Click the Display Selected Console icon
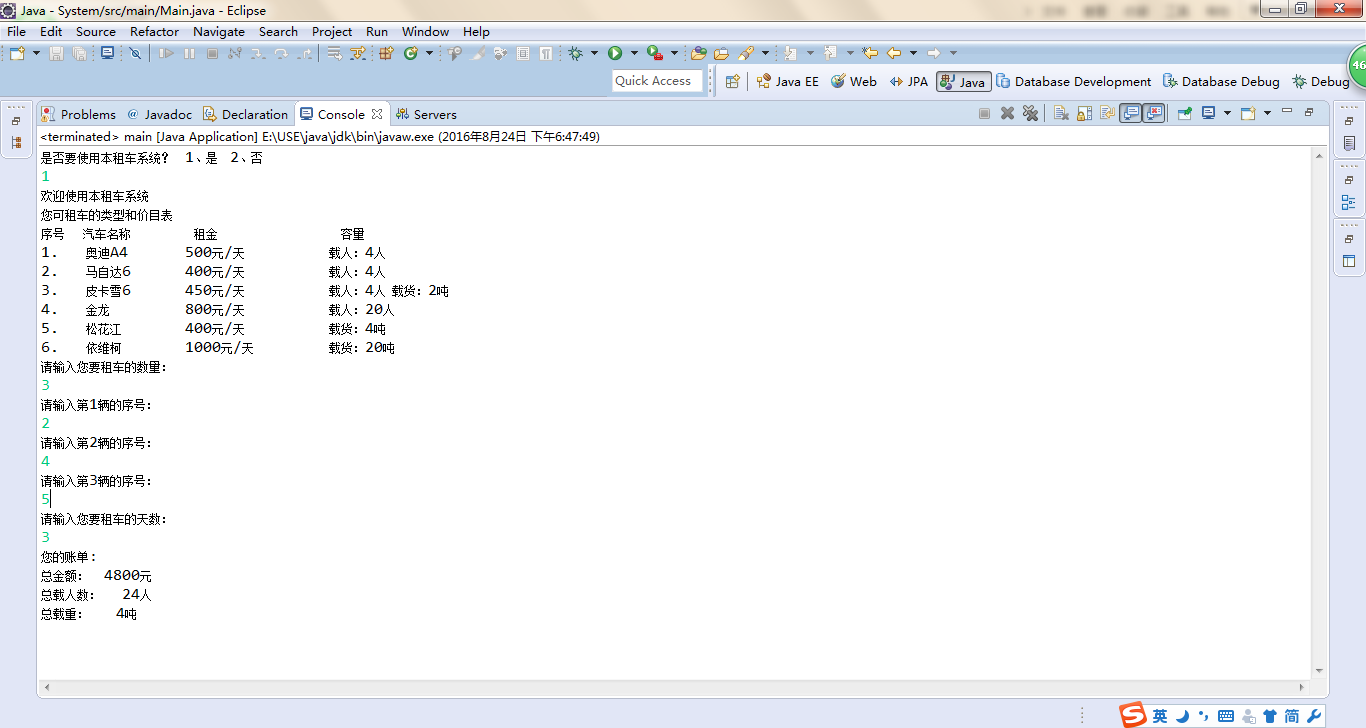Viewport: 1366px width, 728px height. point(1208,113)
